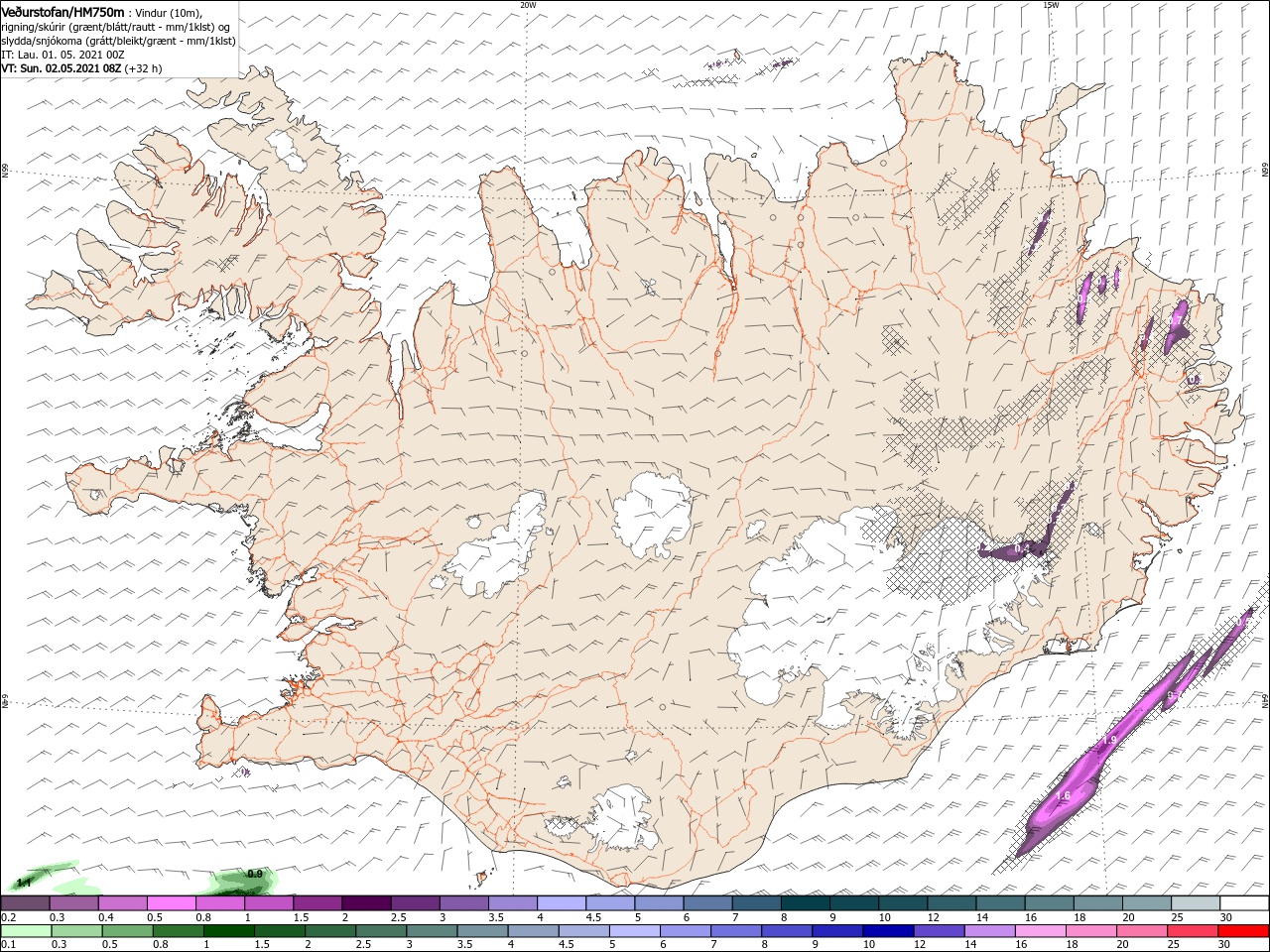The height and width of the screenshot is (952, 1270).
Task: Pick the bright pink swatch between 0.5 and 0.8 in top legend
Action: (x=172, y=903)
